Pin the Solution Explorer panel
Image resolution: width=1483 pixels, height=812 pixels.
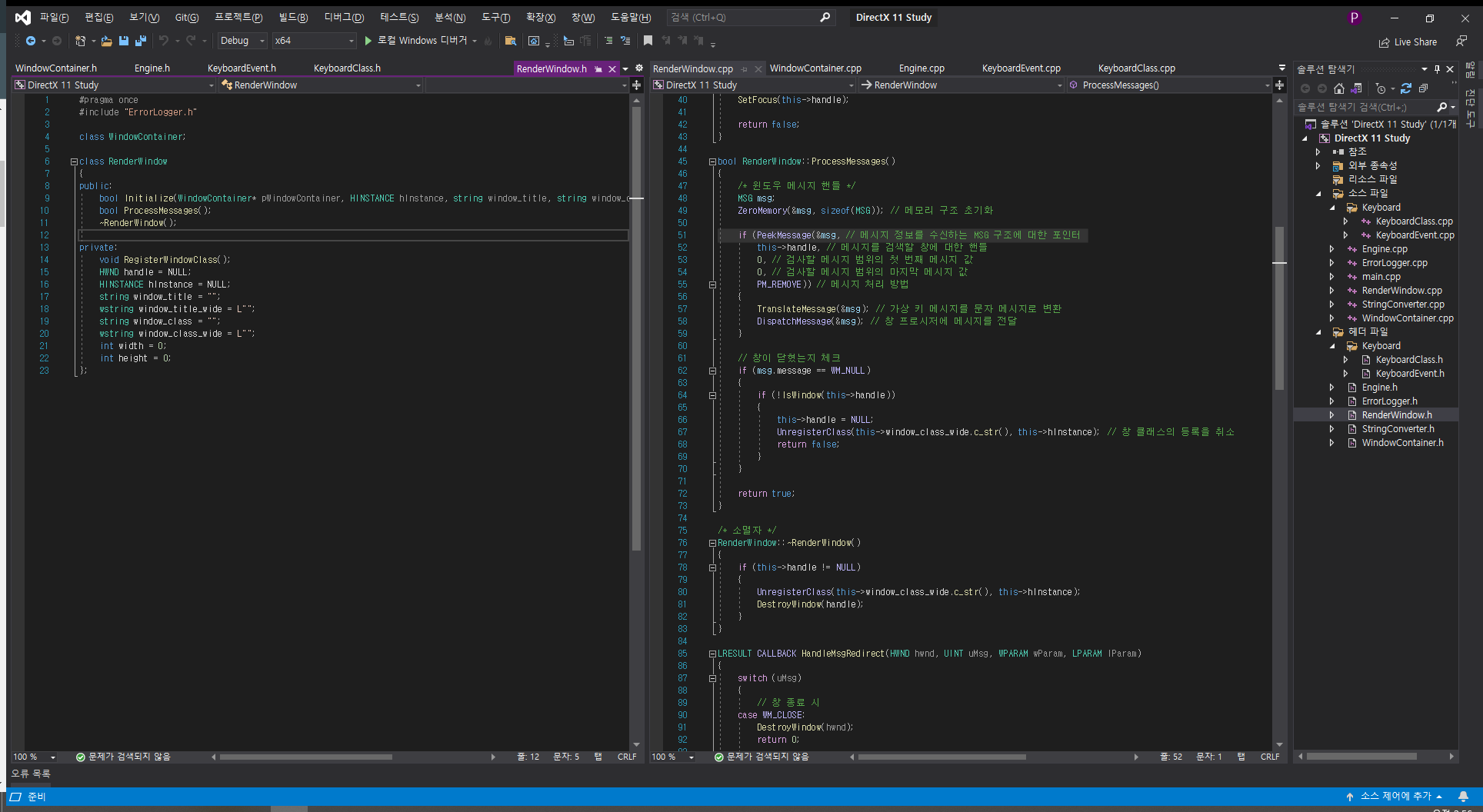pyautogui.click(x=1437, y=69)
